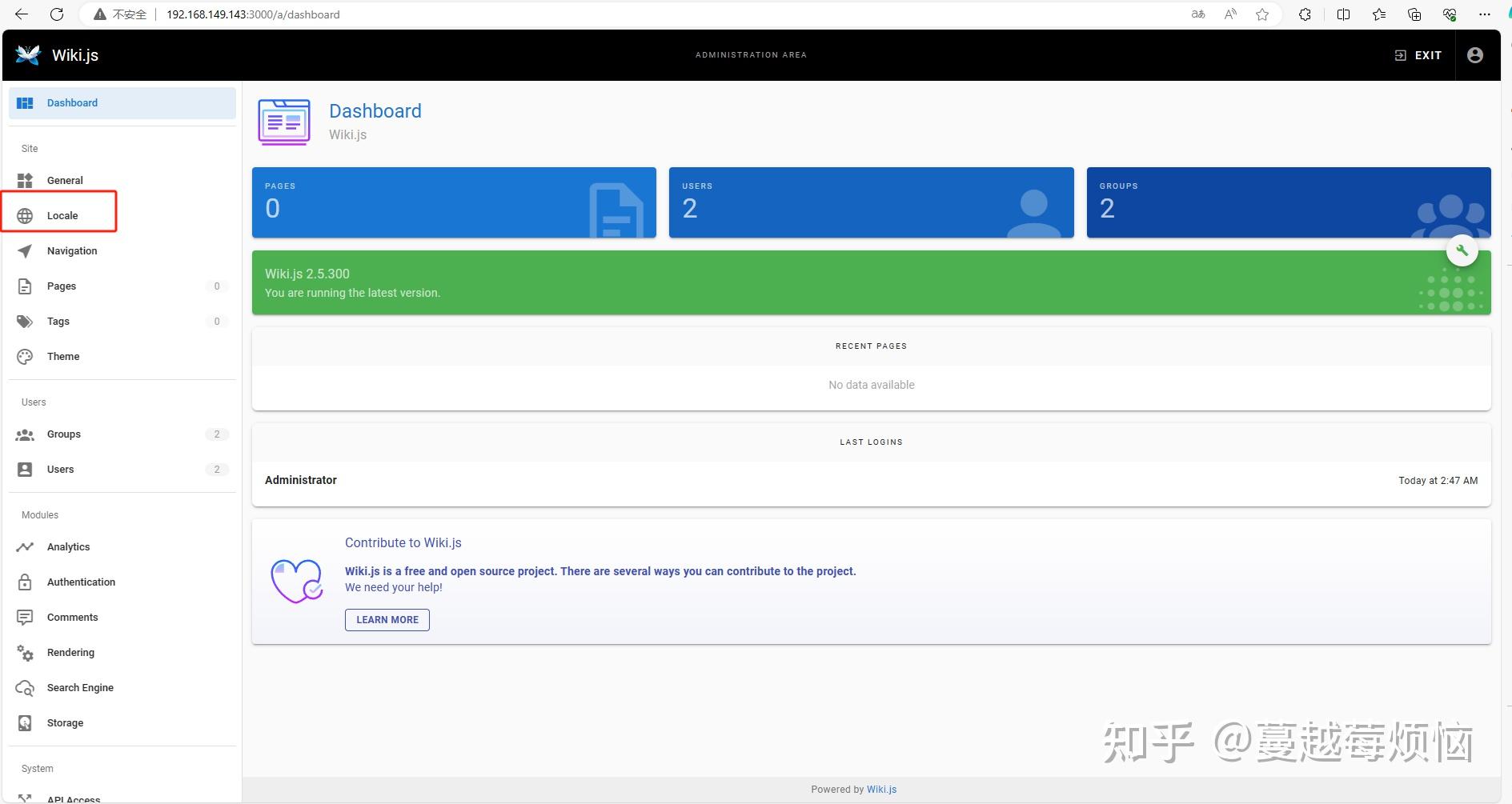This screenshot has height=804, width=1512.
Task: Click the browser refresh icon
Action: click(x=56, y=14)
